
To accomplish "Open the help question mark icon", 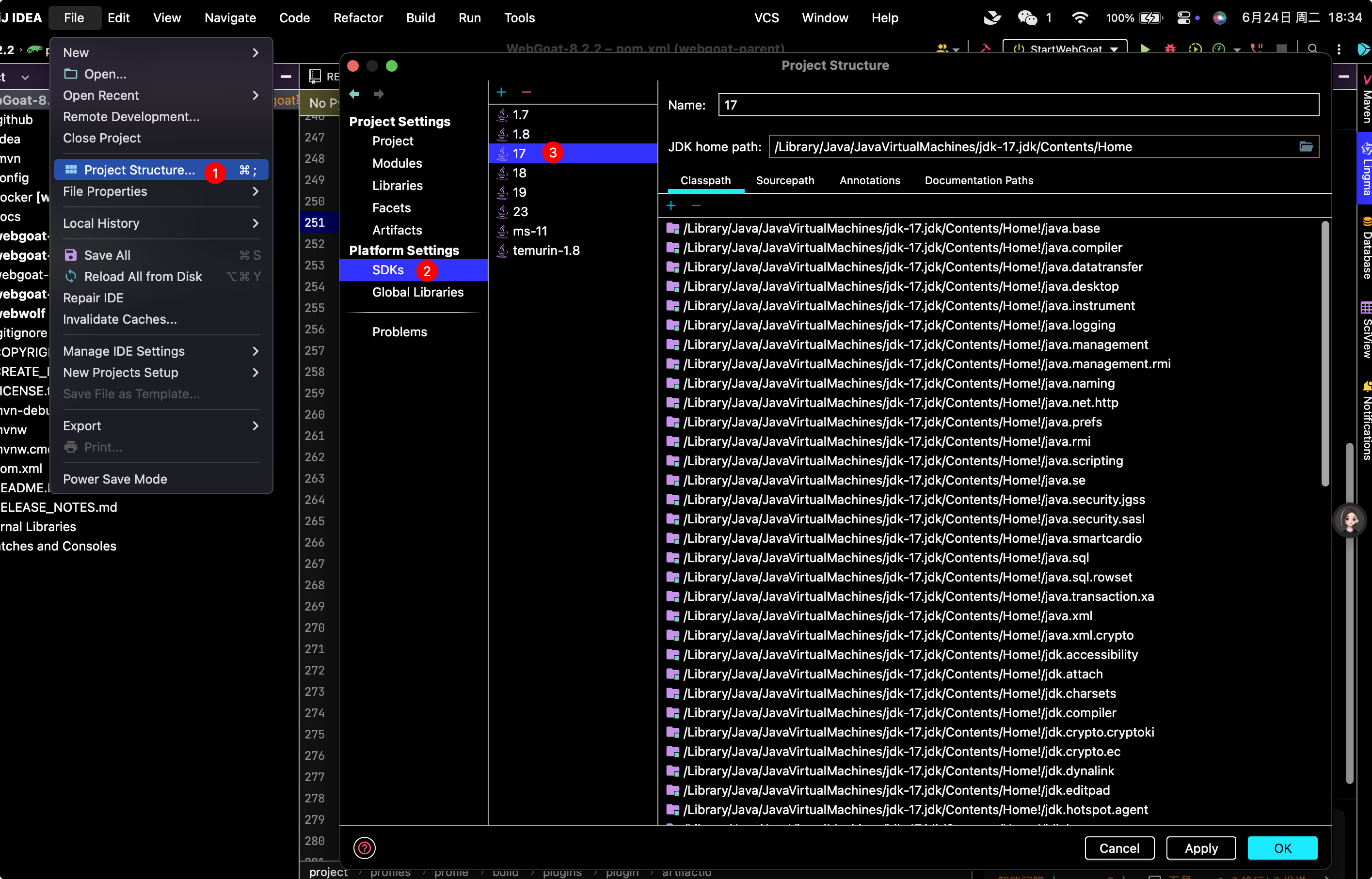I will coord(364,848).
